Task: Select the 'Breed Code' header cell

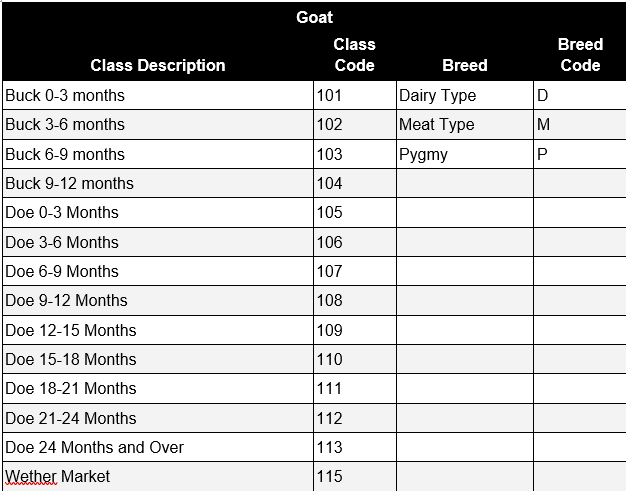Action: click(580, 56)
